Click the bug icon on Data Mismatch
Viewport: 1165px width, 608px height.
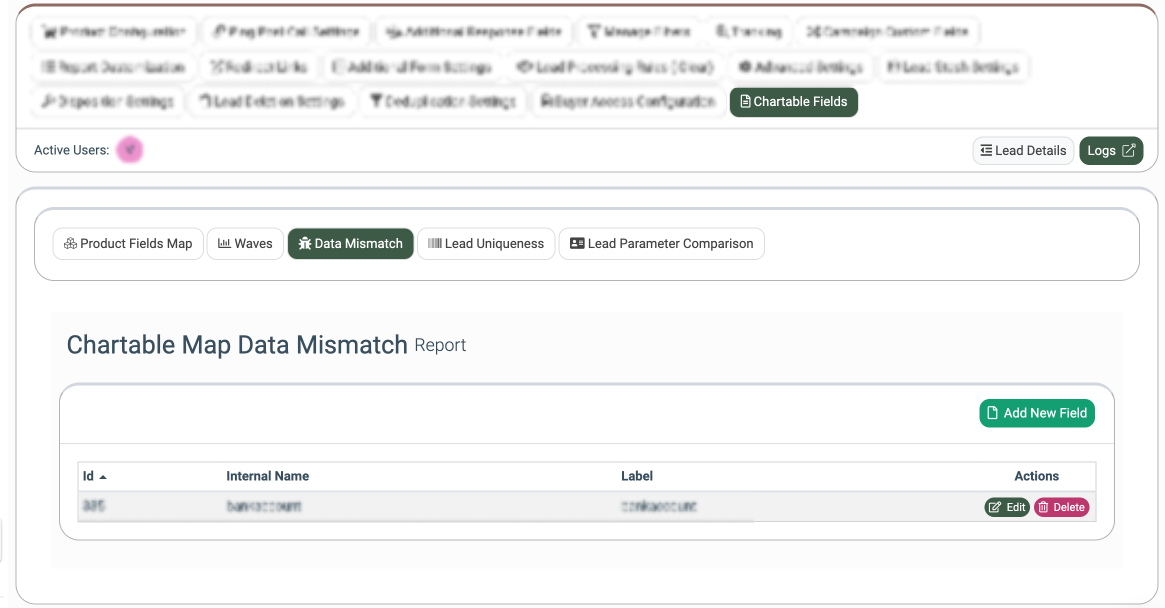click(304, 244)
